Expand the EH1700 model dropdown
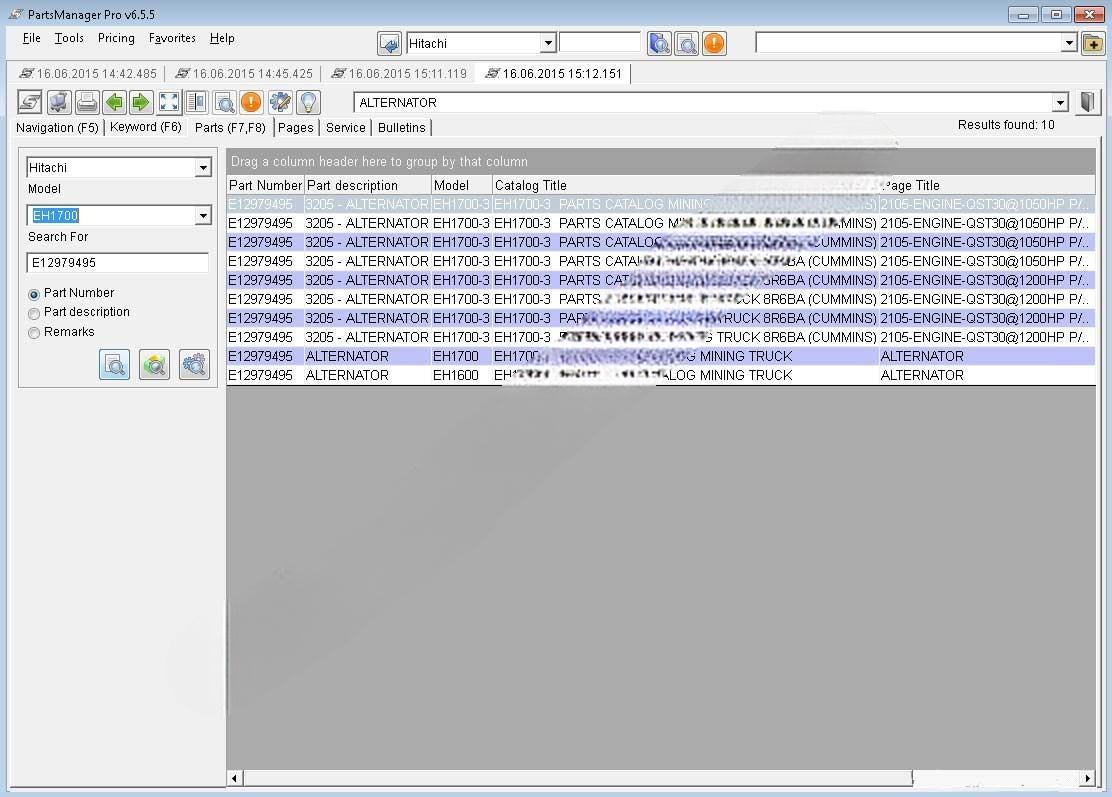1112x797 pixels. 203,215
